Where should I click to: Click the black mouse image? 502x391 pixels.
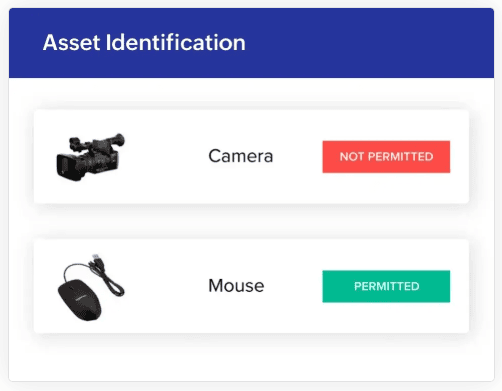(x=91, y=287)
